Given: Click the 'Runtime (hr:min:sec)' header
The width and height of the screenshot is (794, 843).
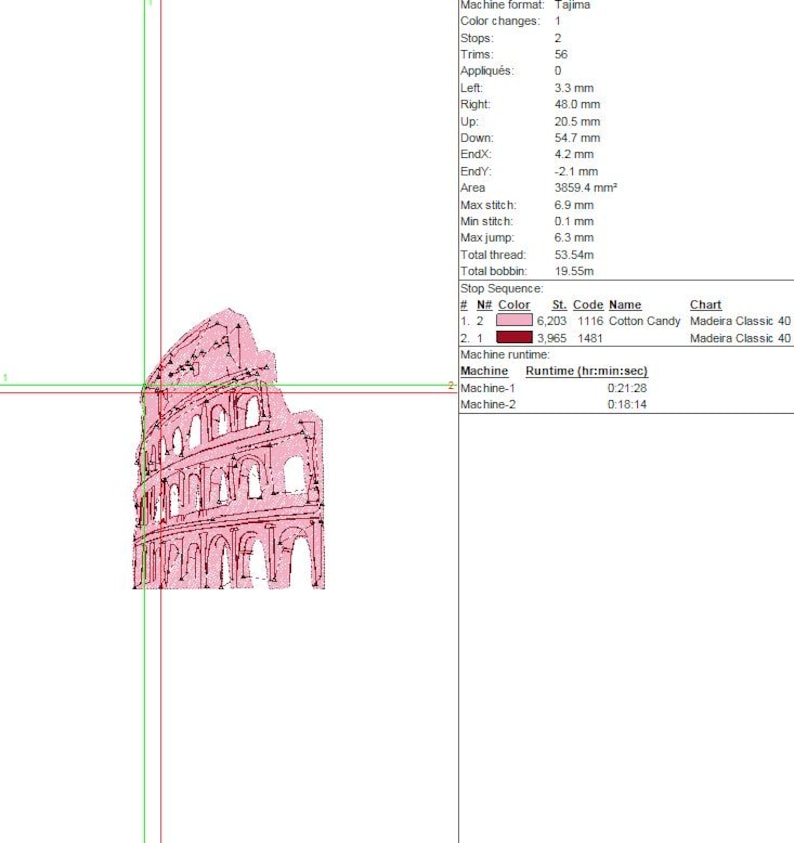Looking at the screenshot, I should pyautogui.click(x=586, y=371).
